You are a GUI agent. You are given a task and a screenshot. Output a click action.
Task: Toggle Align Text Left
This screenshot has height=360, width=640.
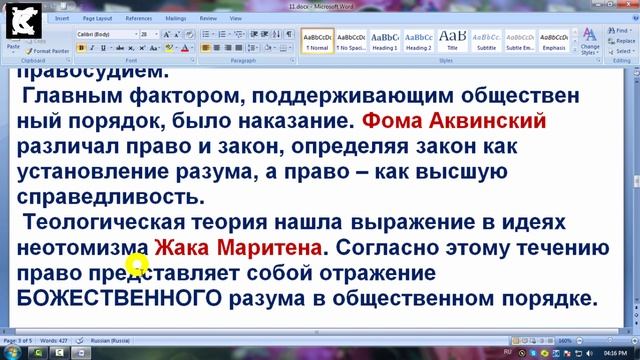pos(206,48)
